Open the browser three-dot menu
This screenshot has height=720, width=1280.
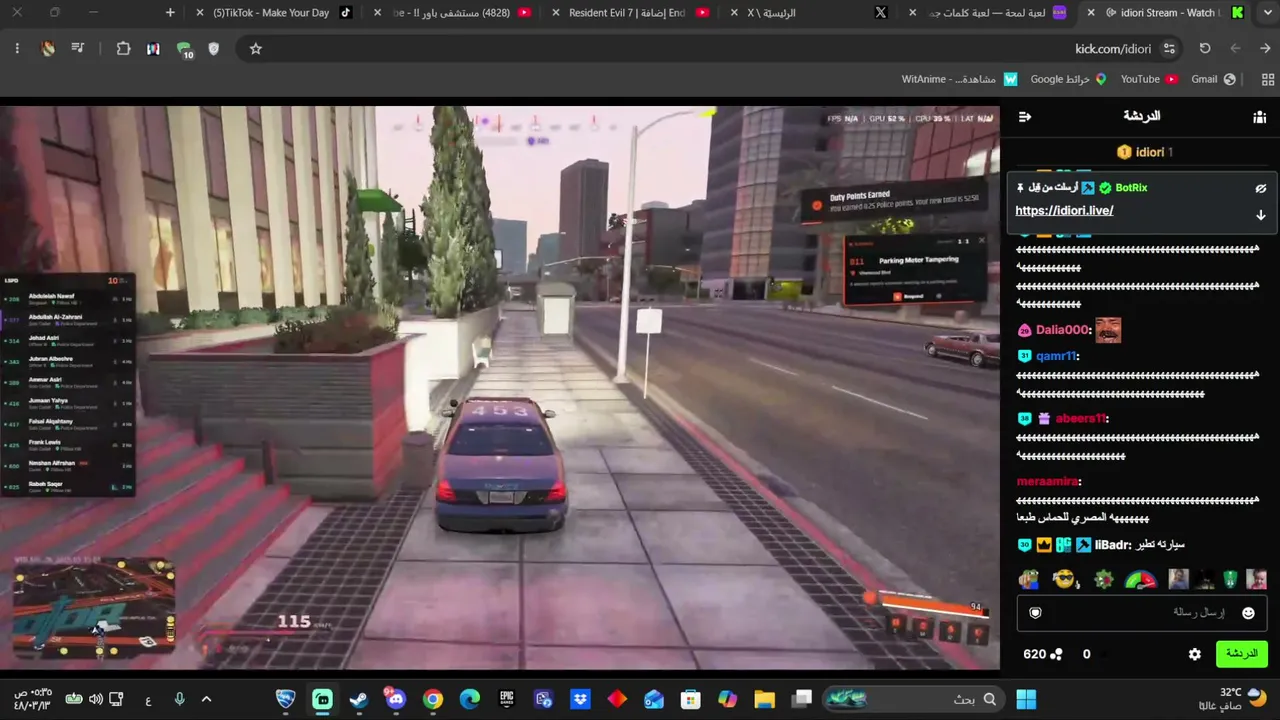pos(17,49)
